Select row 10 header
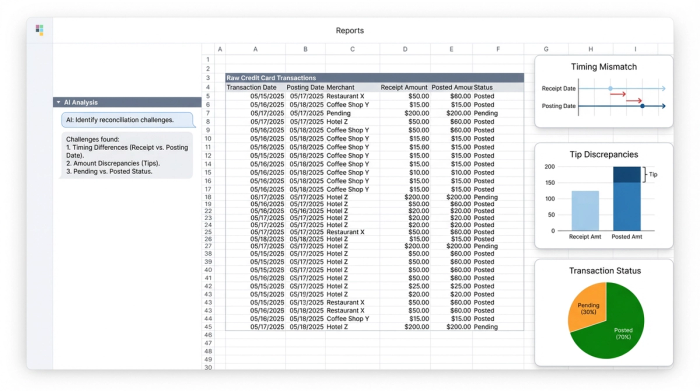The height and width of the screenshot is (391, 700). pos(208,138)
